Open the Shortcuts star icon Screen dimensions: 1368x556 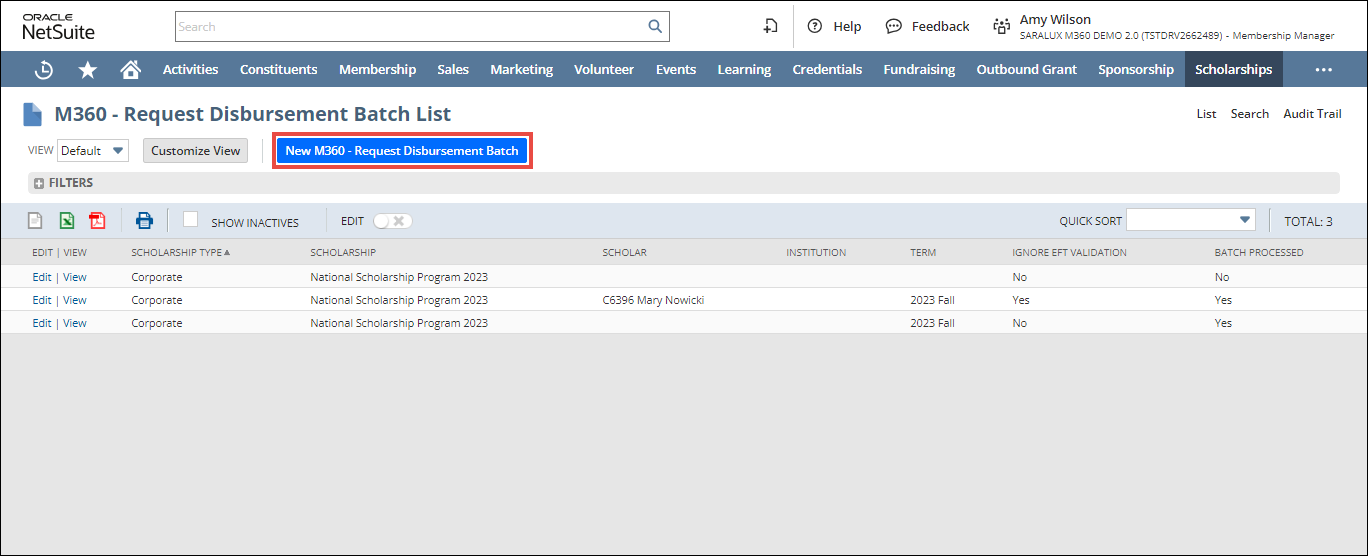88,70
